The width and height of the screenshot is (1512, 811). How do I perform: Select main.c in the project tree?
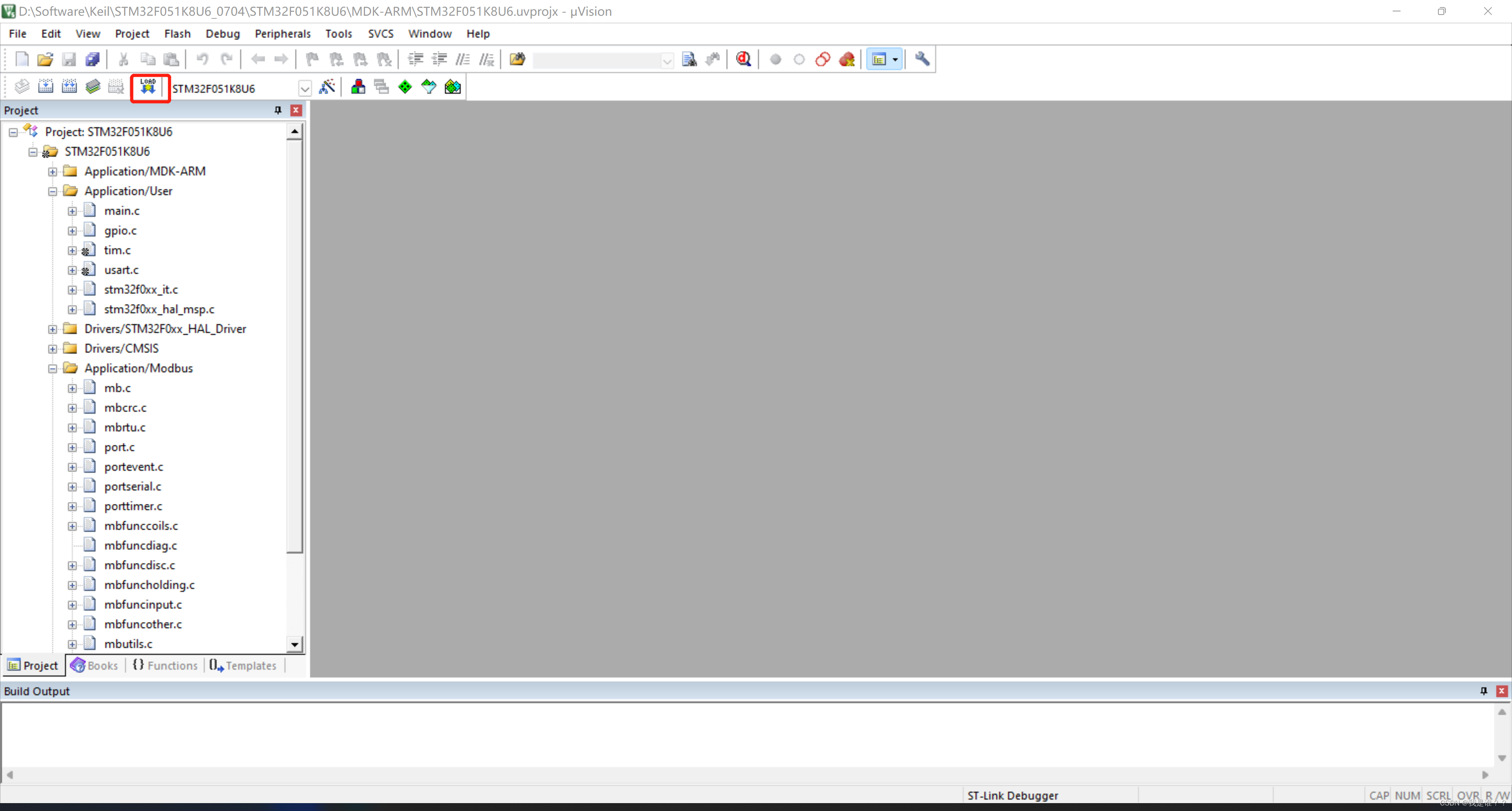(x=122, y=211)
